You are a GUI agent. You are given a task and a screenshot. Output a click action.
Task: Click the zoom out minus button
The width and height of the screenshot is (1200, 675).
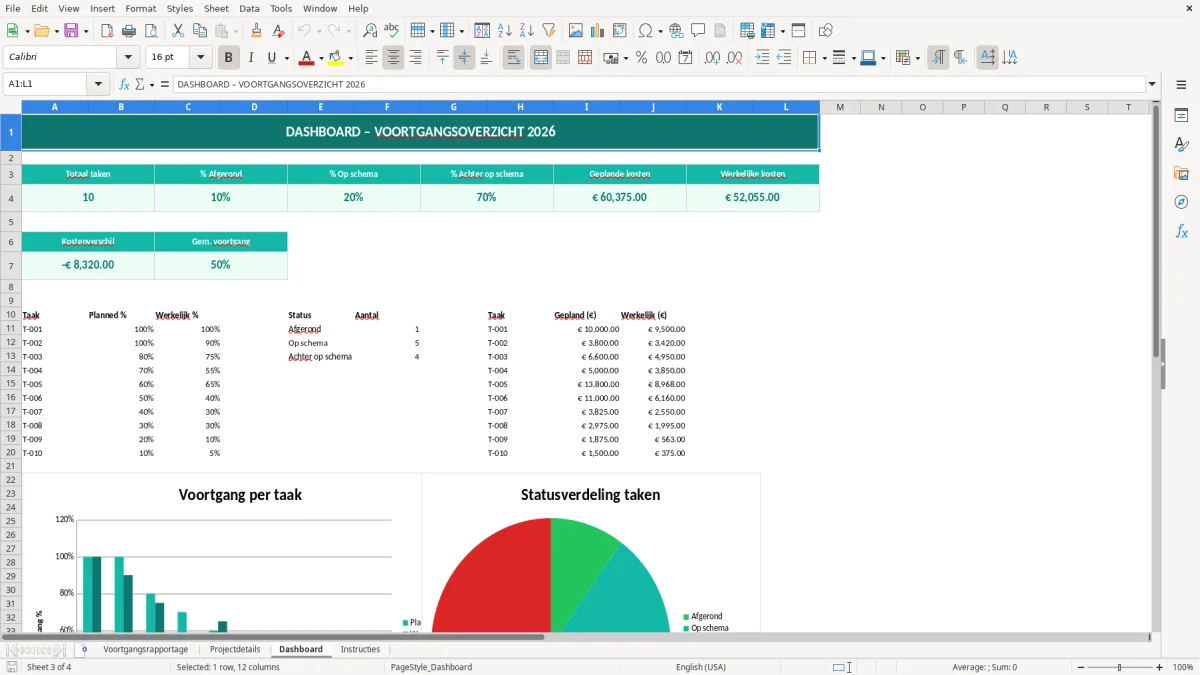click(x=1081, y=667)
